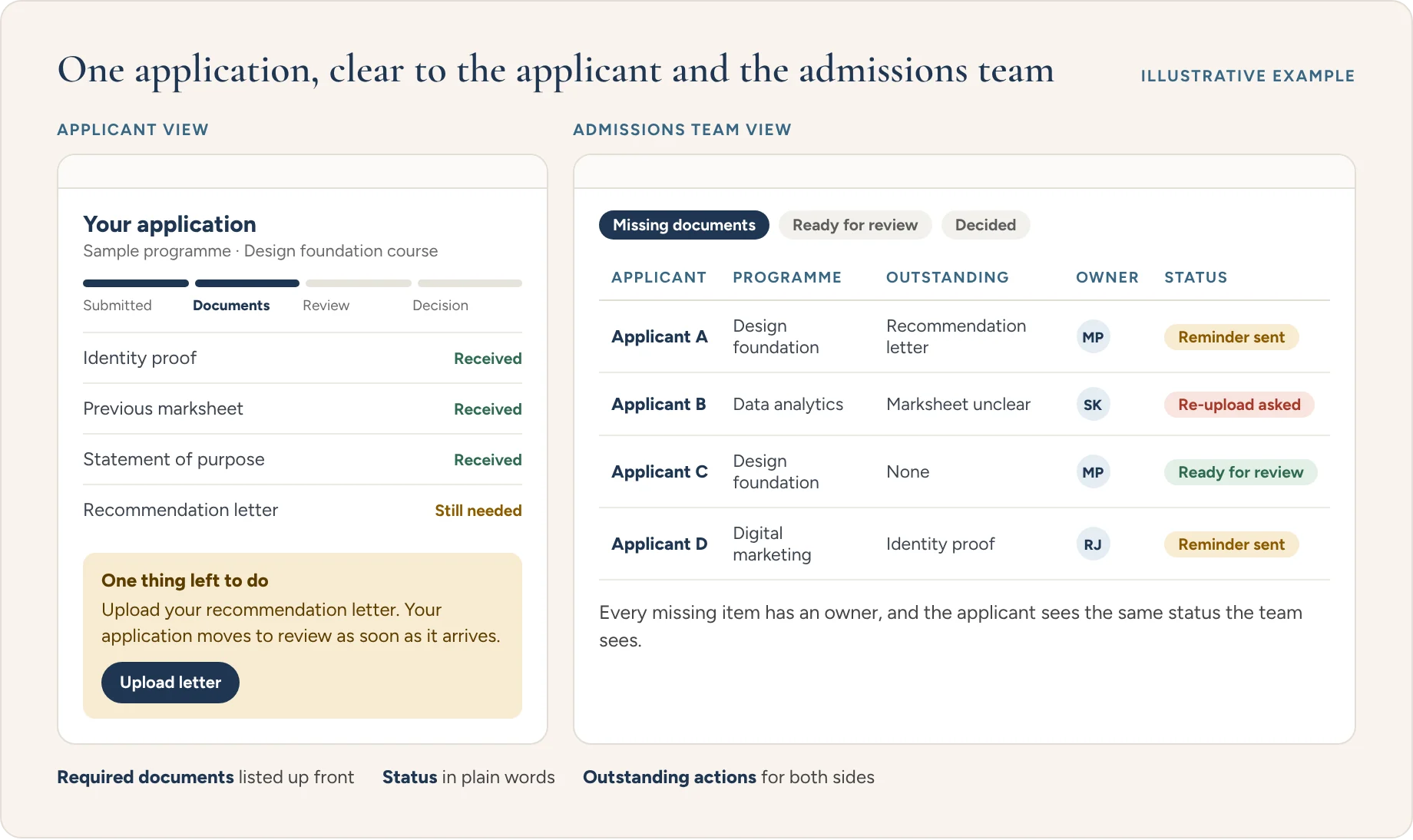The image size is (1413, 840).
Task: Open the Statement of purpose row
Action: tap(303, 459)
